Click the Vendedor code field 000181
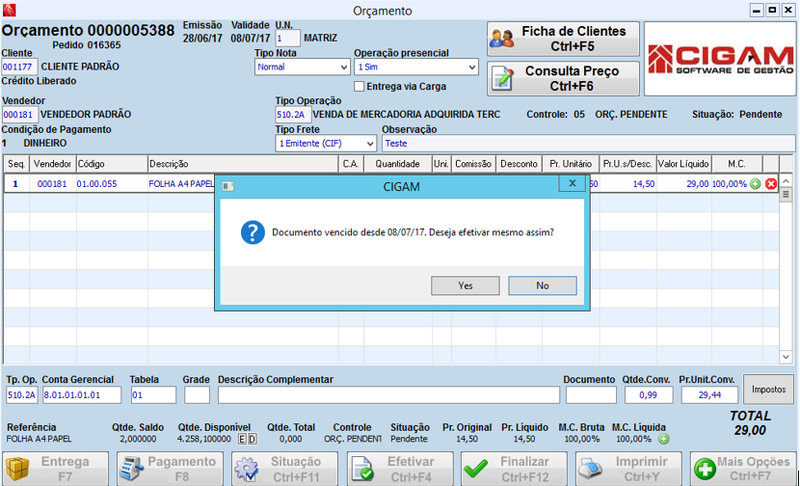Viewport: 800px width, 486px height. [19, 115]
